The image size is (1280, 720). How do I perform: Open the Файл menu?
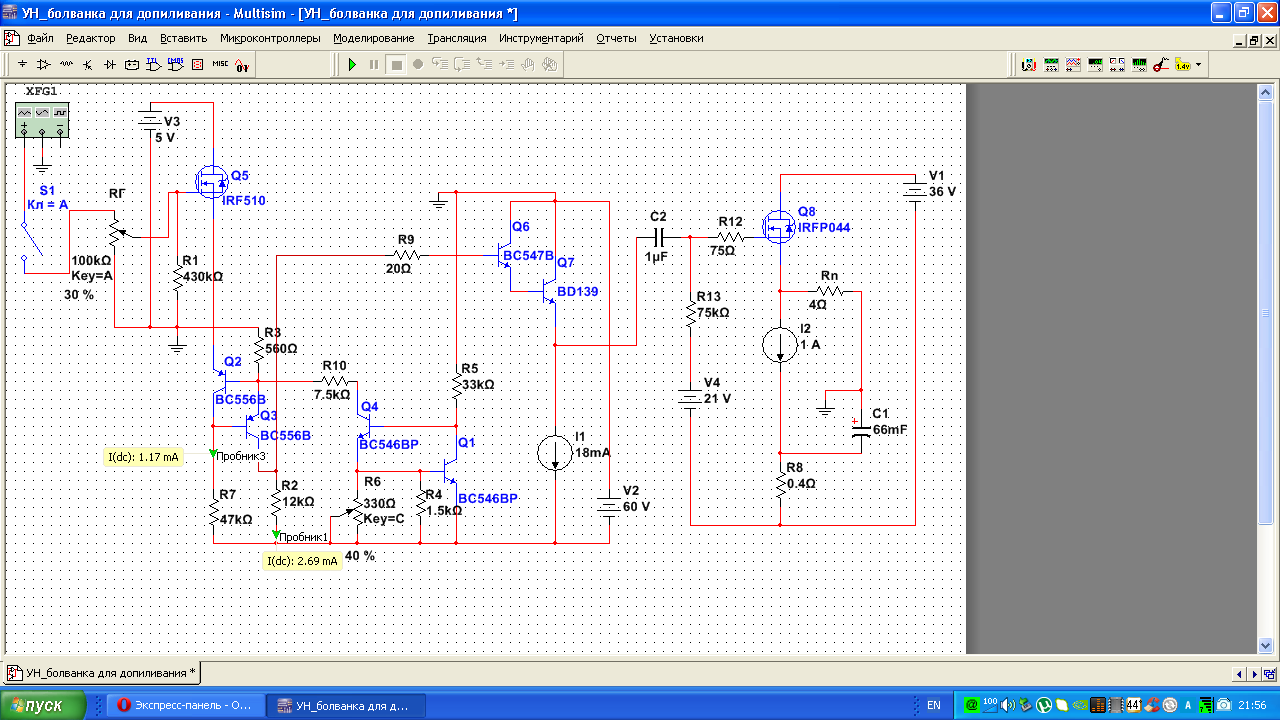[40, 38]
